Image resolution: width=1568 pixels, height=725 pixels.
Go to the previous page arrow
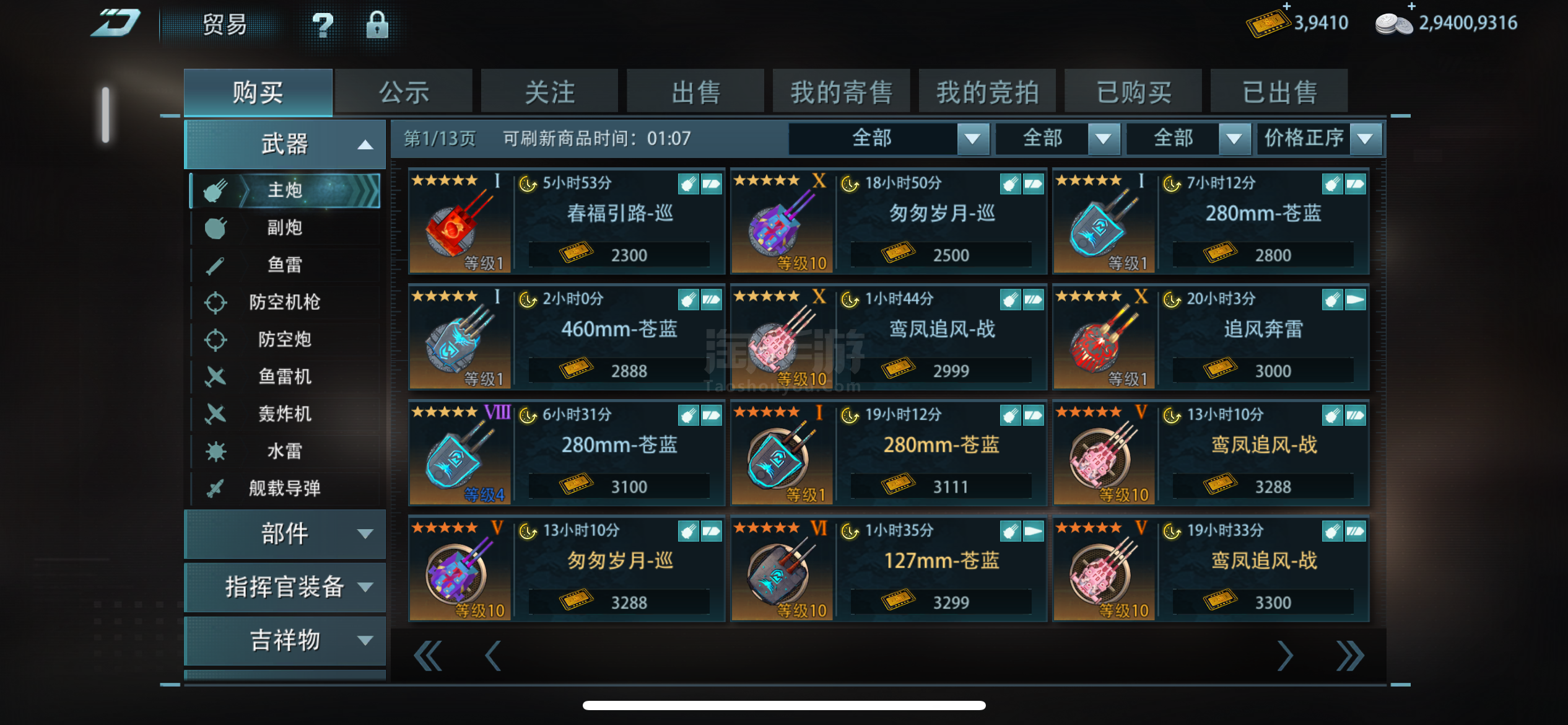point(493,656)
